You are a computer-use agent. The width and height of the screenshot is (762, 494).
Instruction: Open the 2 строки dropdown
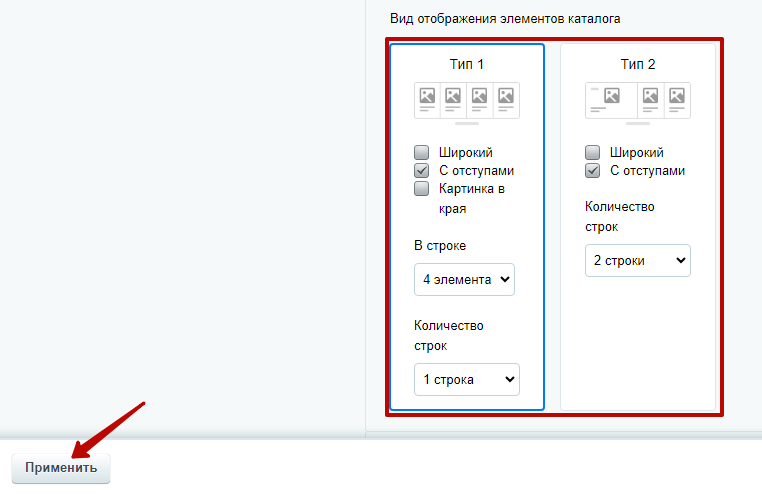tap(638, 260)
